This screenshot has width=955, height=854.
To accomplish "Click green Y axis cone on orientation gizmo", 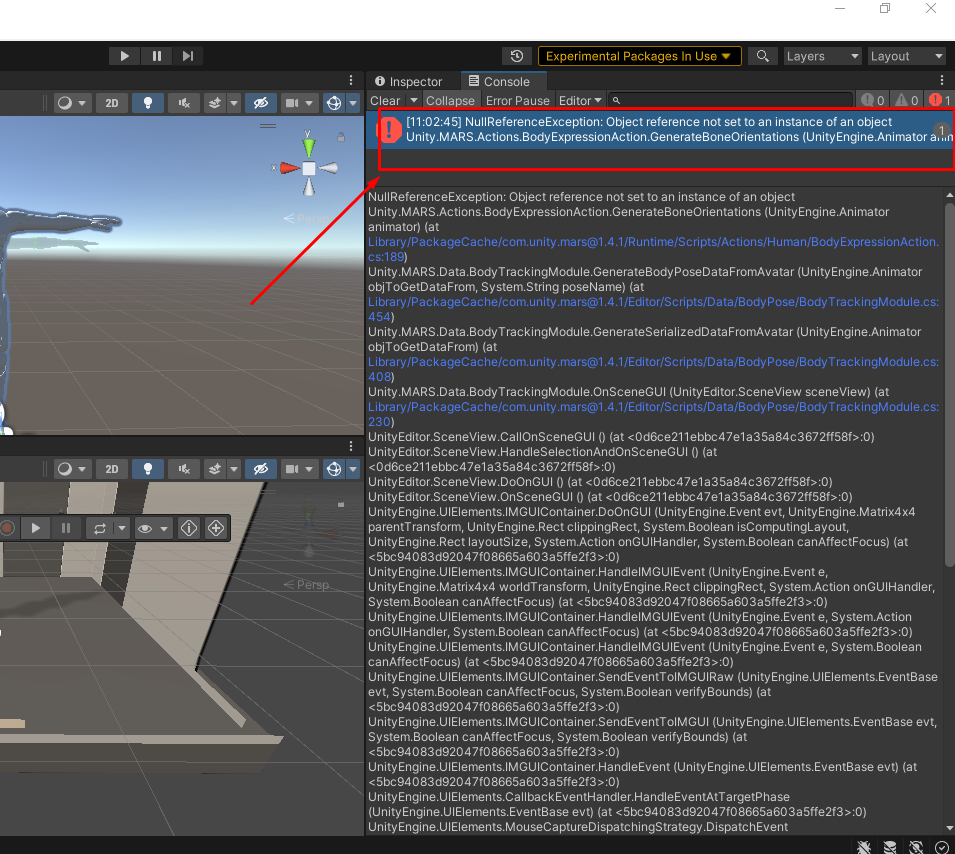I will pos(309,147).
